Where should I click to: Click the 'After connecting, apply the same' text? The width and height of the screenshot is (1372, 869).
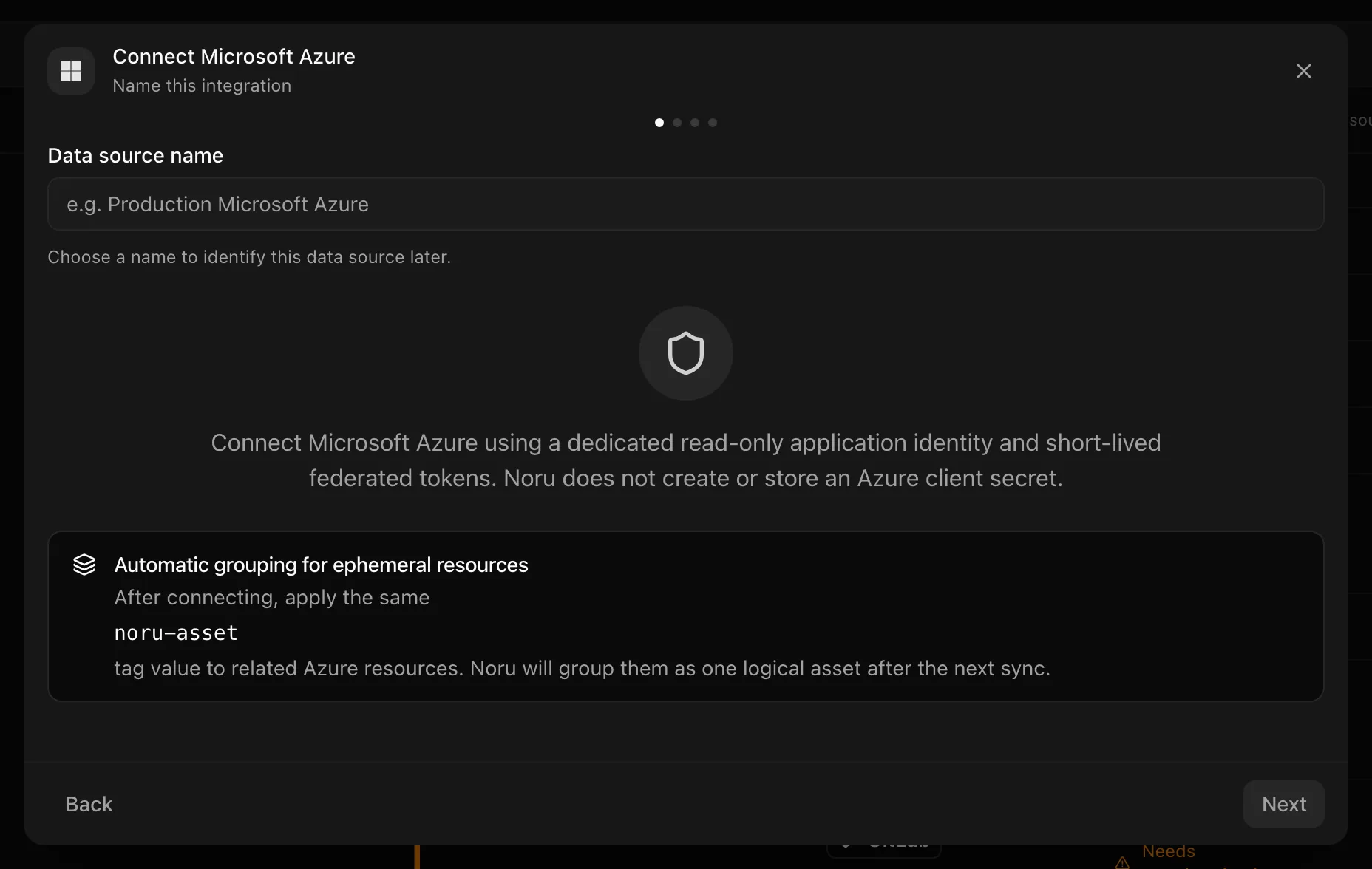click(x=272, y=597)
